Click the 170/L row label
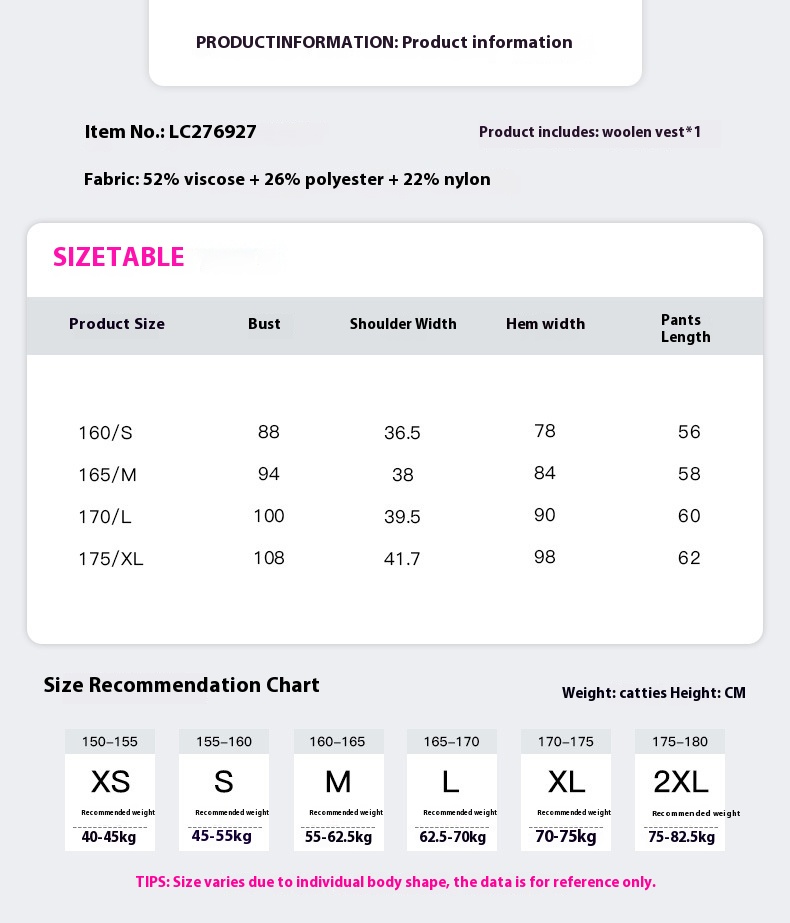Screen dimensions: 790x923 coord(105,516)
